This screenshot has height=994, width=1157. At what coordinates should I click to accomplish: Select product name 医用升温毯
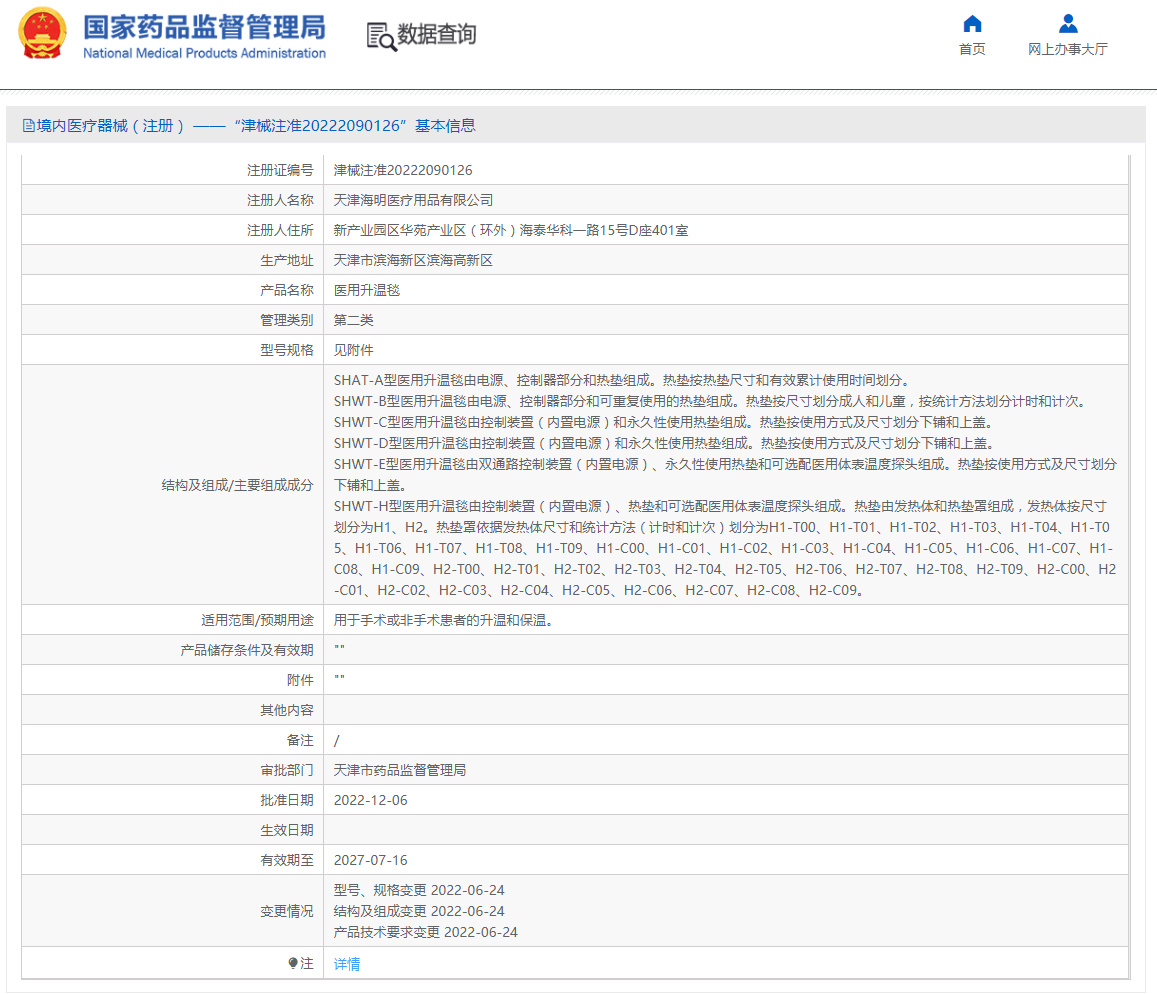coord(367,290)
